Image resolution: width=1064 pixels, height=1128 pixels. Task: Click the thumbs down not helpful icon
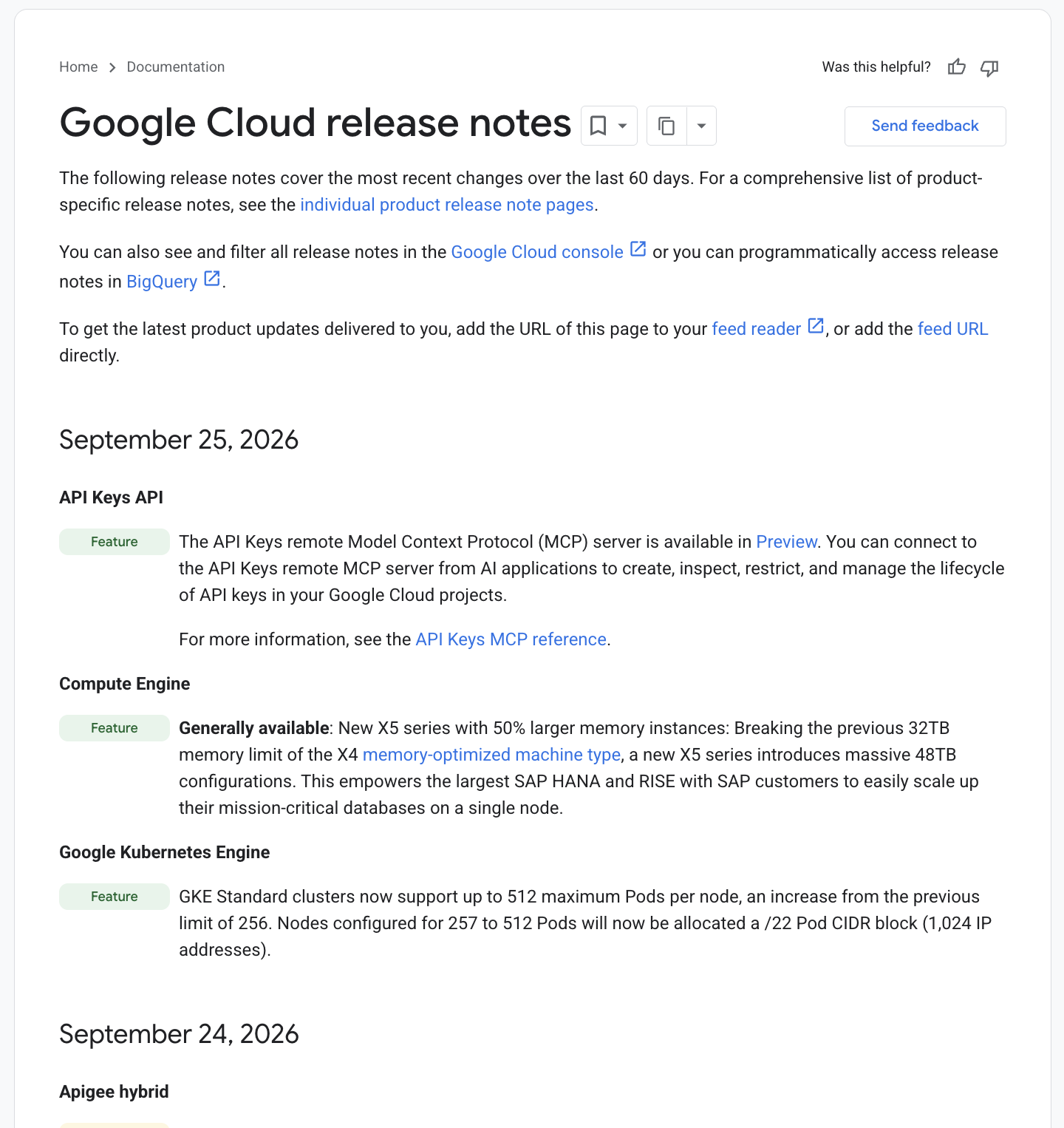(x=989, y=67)
